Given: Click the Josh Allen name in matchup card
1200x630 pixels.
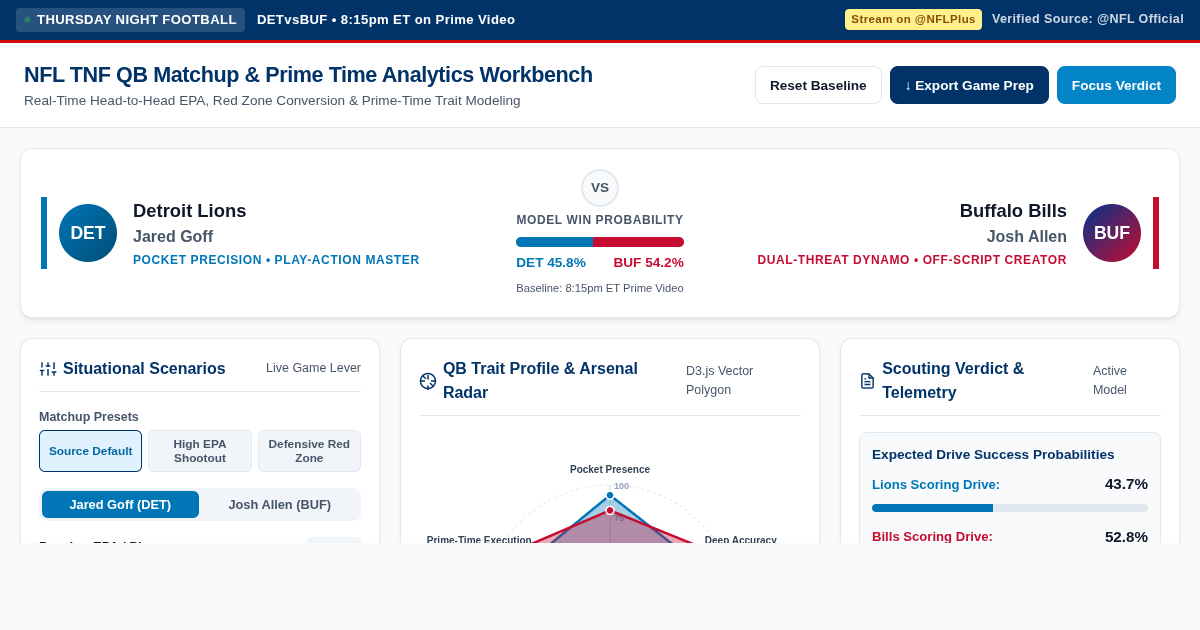Looking at the screenshot, I should [x=1027, y=237].
